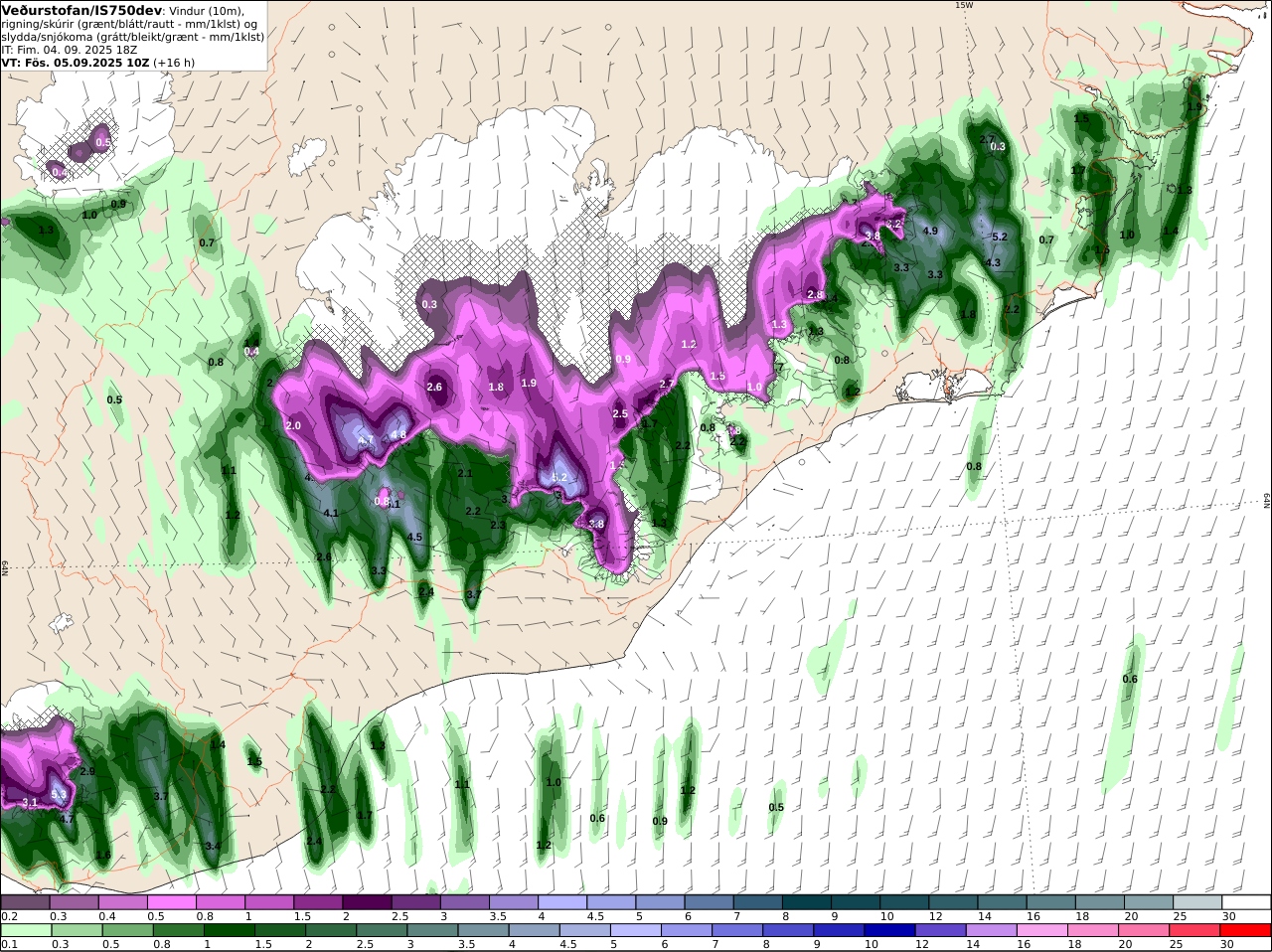Image resolution: width=1272 pixels, height=952 pixels.
Task: Pick the 6 slate-blue swatch in snow legend
Action: 709,902
